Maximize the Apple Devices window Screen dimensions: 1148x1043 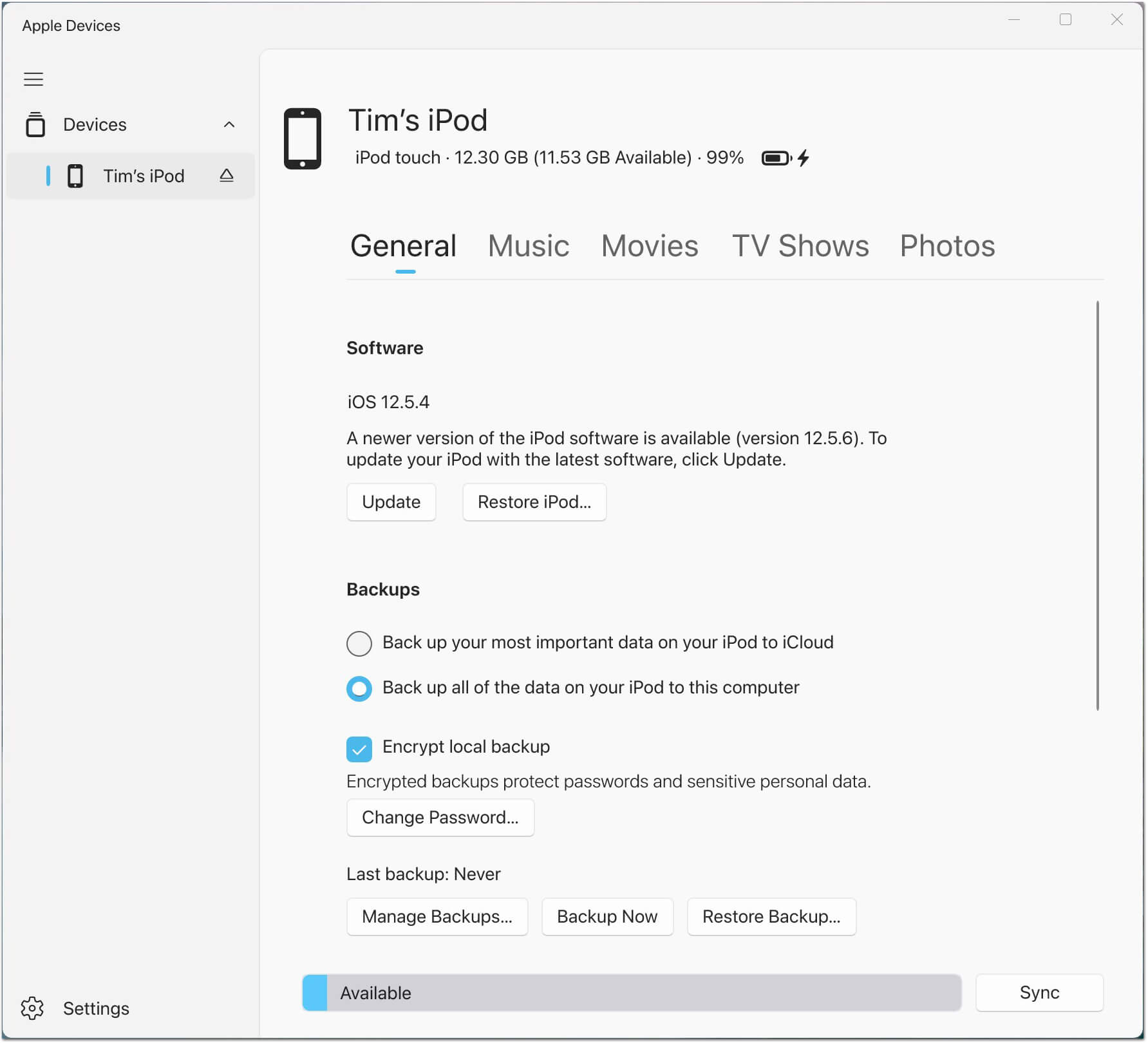click(x=1066, y=20)
